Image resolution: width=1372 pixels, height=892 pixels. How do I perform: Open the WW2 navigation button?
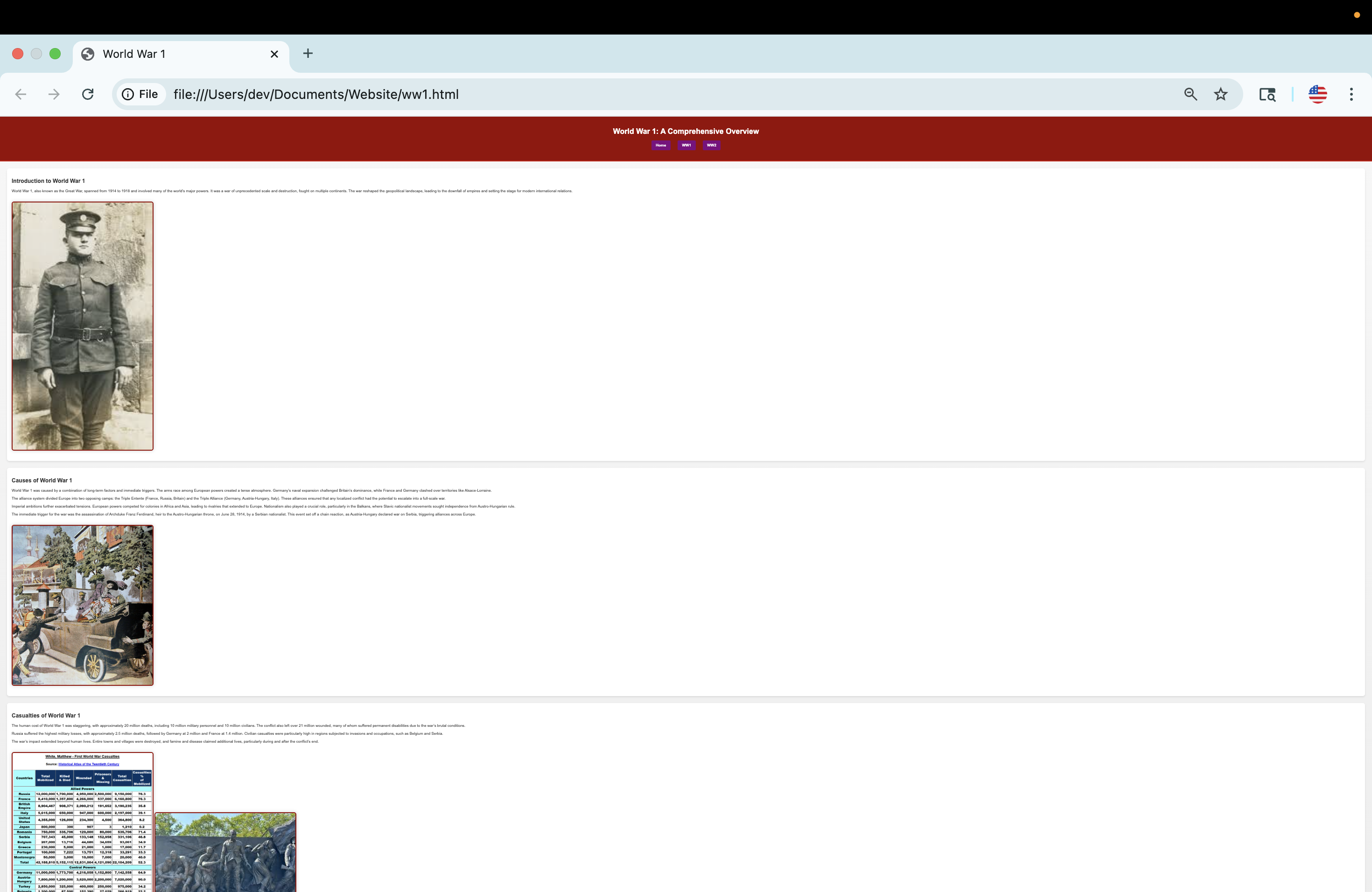(711, 145)
